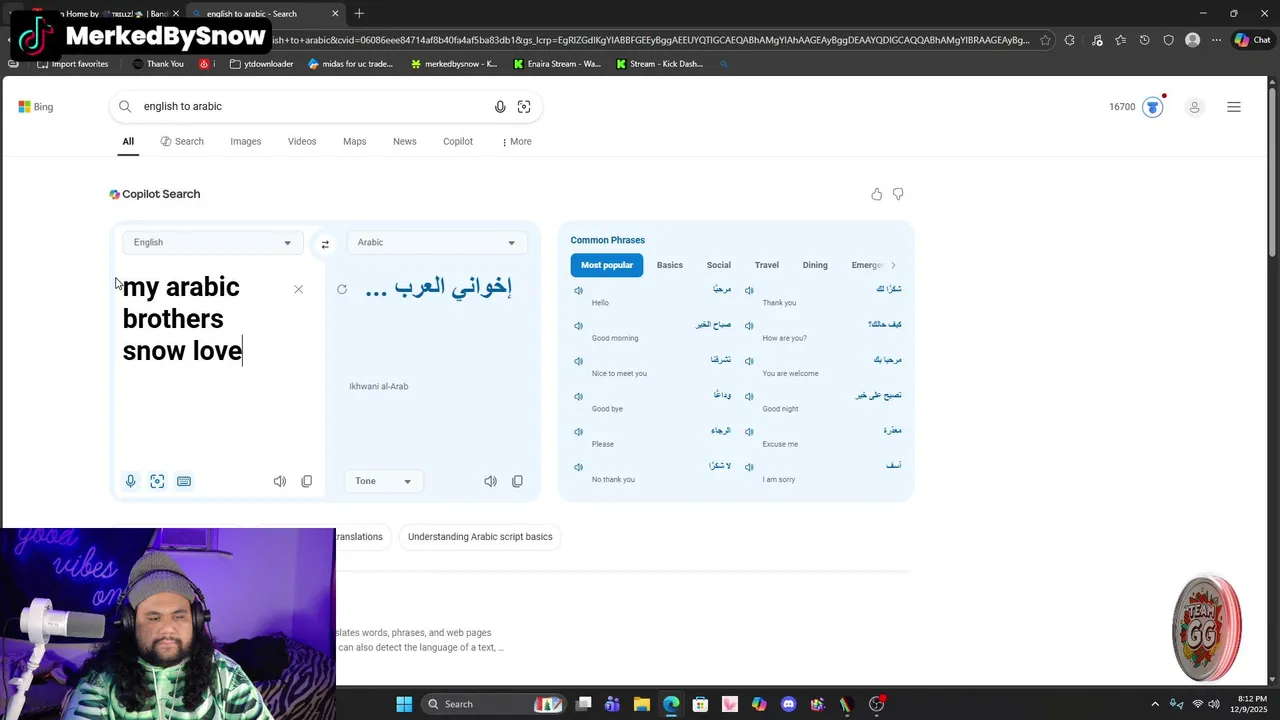Open Microsoft Rewards medal icon

tap(1153, 107)
